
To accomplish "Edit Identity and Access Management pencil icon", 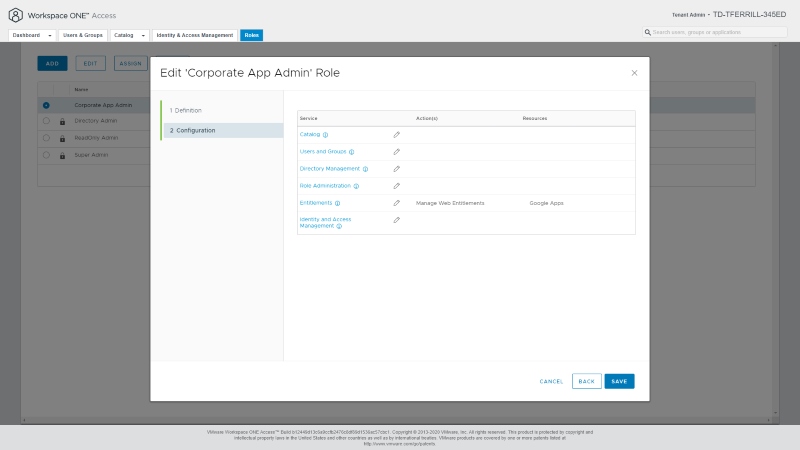I will coord(396,220).
